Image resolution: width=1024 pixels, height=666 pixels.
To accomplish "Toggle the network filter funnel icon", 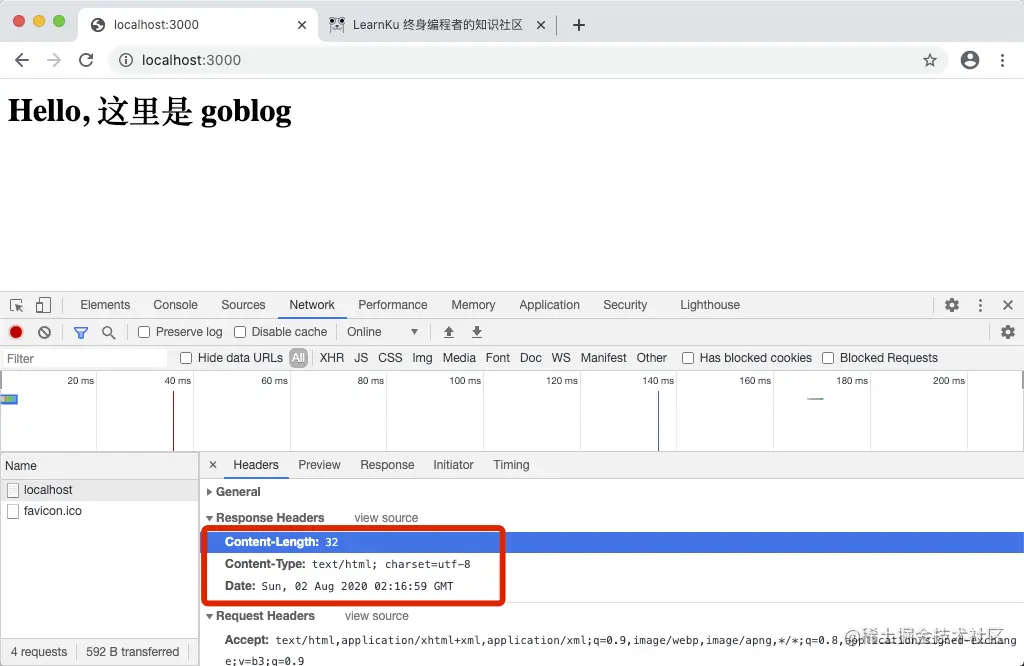I will [x=81, y=332].
